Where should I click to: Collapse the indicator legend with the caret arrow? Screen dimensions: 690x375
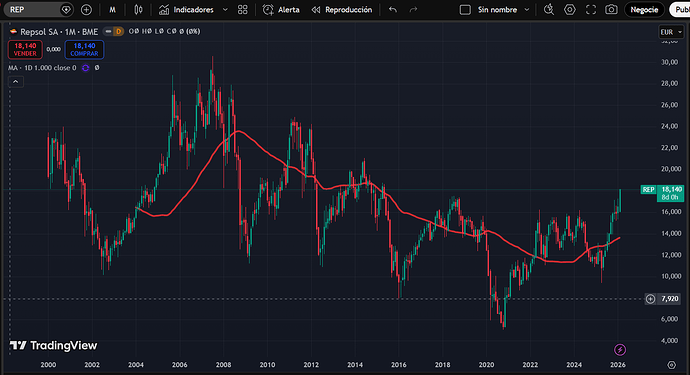coord(15,82)
